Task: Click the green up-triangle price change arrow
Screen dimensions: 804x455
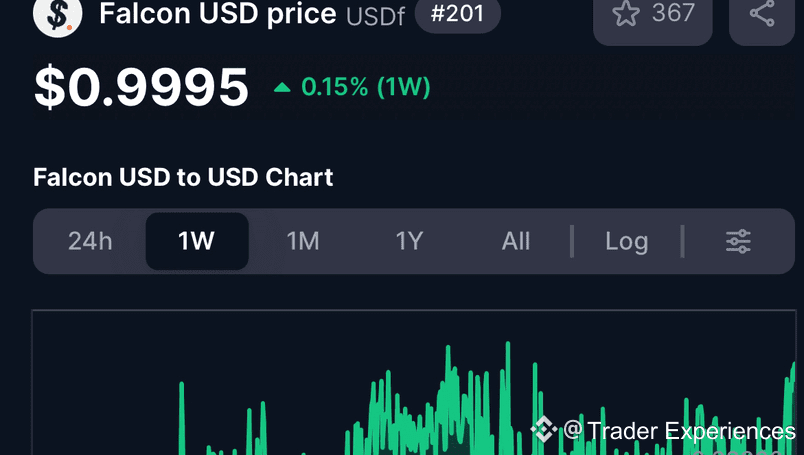Action: coord(282,88)
